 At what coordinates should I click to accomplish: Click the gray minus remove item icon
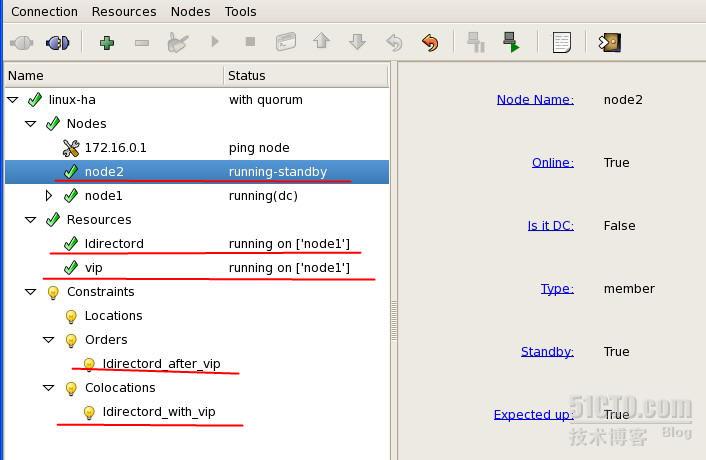coord(142,43)
